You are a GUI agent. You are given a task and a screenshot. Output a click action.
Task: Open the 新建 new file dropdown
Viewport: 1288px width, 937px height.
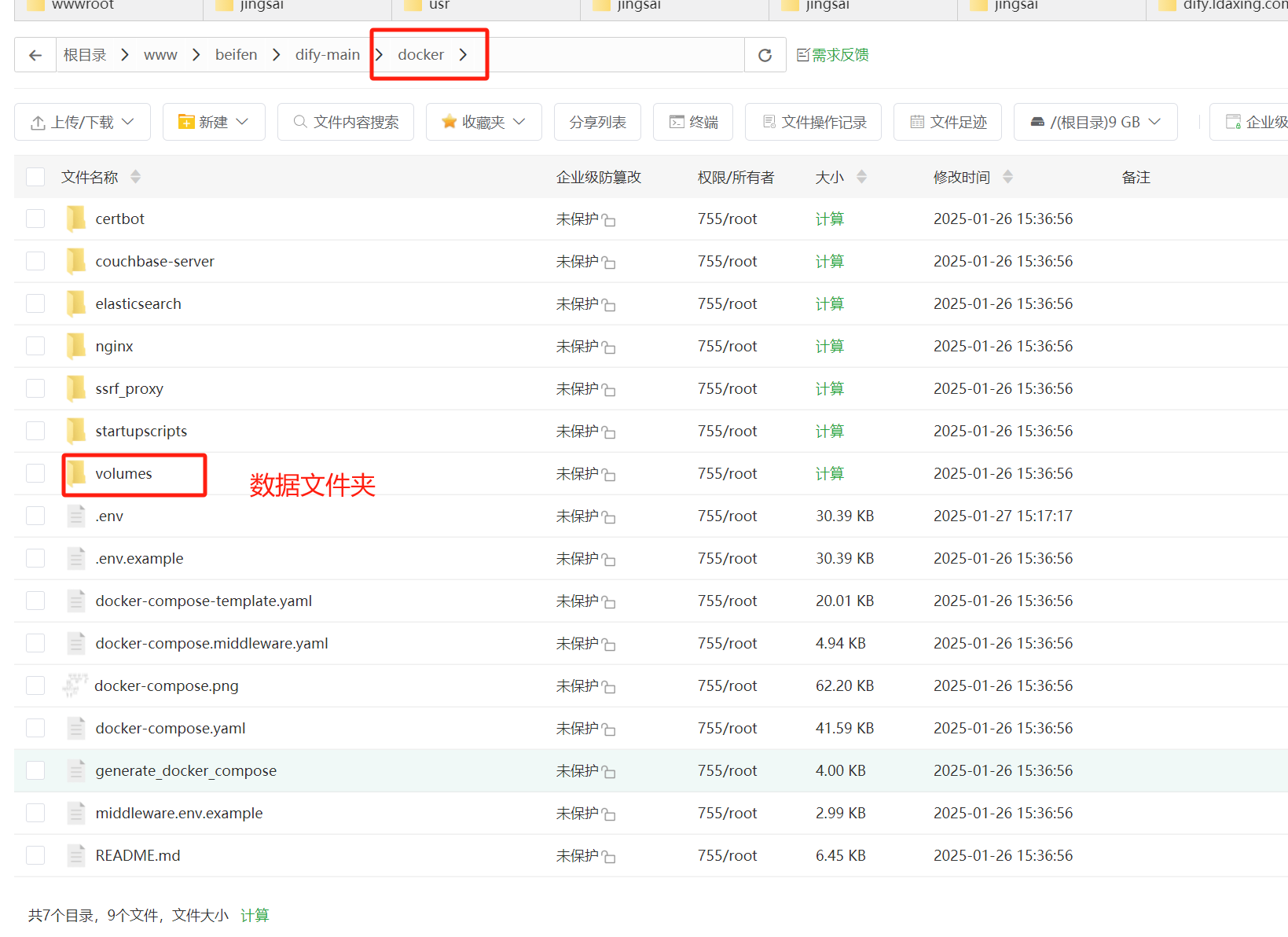213,122
